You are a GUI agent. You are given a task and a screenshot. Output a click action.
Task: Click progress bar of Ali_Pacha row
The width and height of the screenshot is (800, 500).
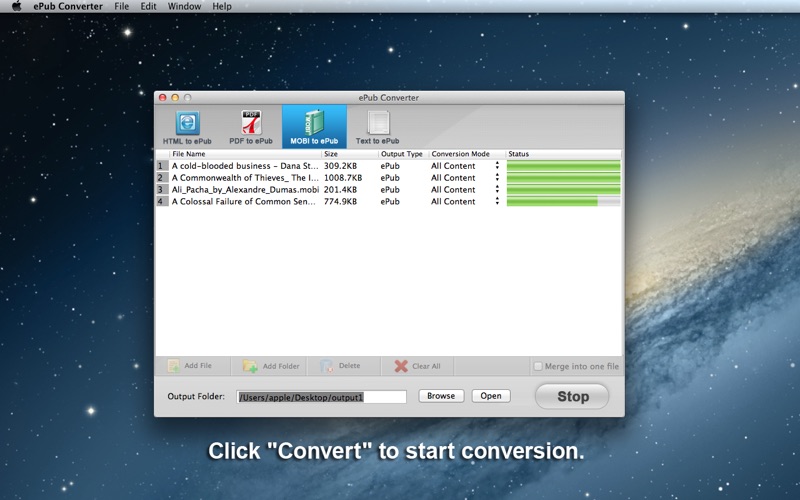point(563,189)
